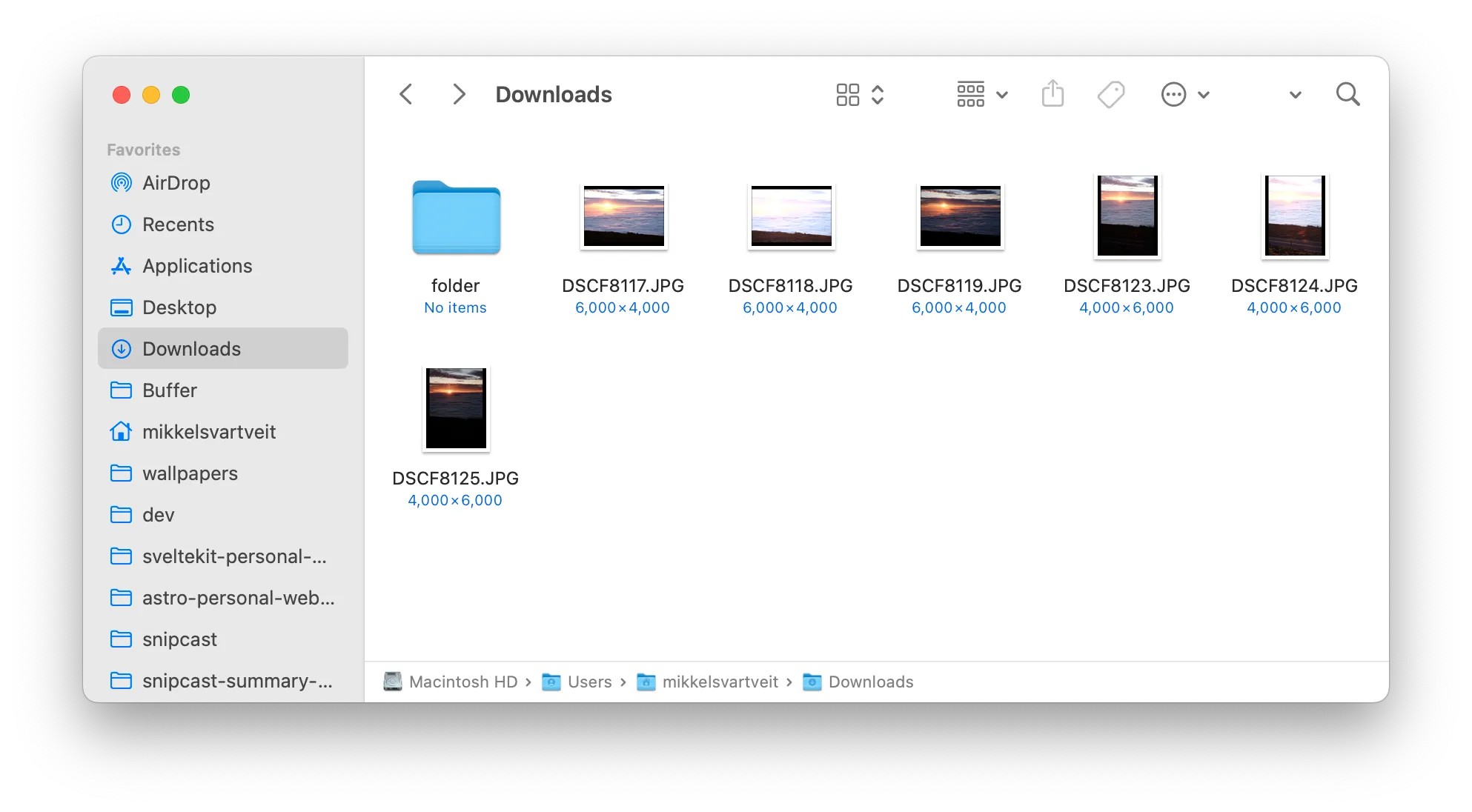This screenshot has height=812, width=1472.
Task: Open Applications from the sidebar
Action: [x=196, y=266]
